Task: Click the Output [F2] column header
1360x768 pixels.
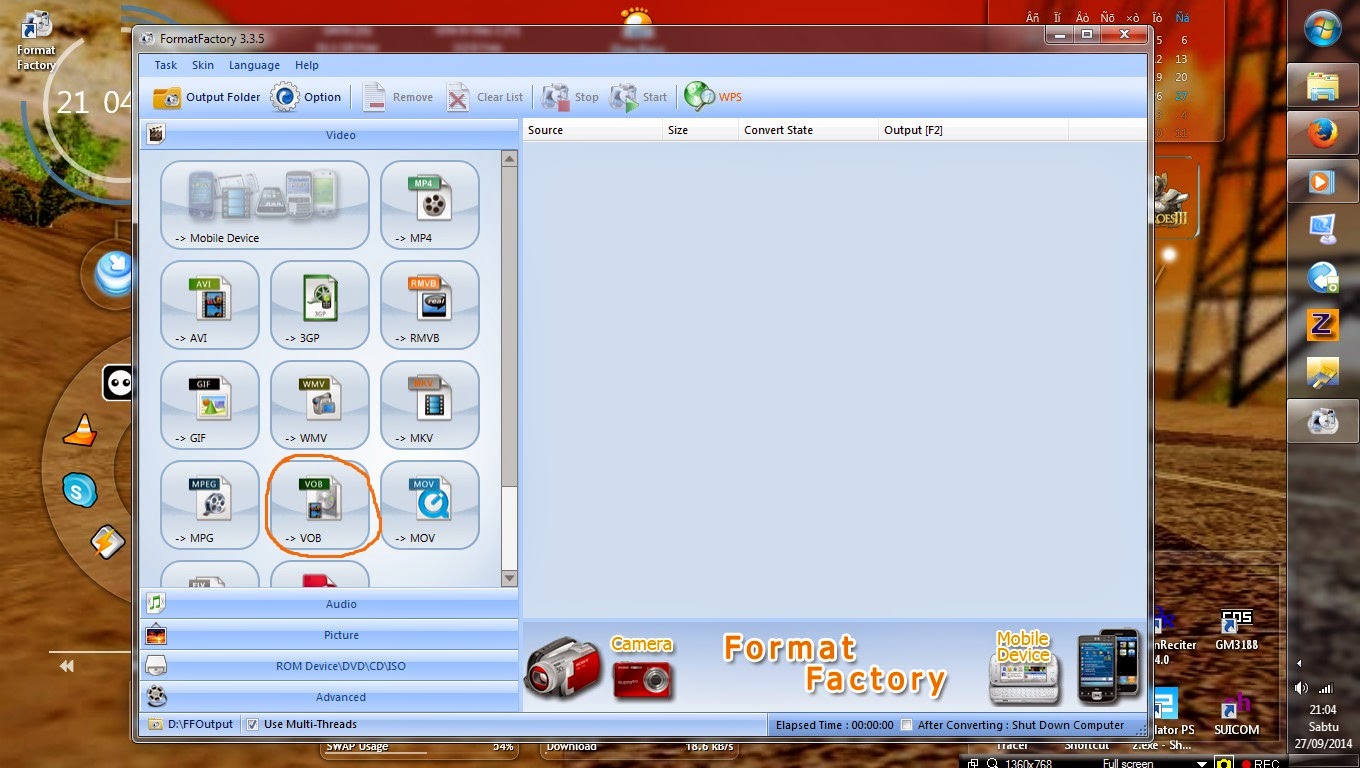Action: pos(974,130)
